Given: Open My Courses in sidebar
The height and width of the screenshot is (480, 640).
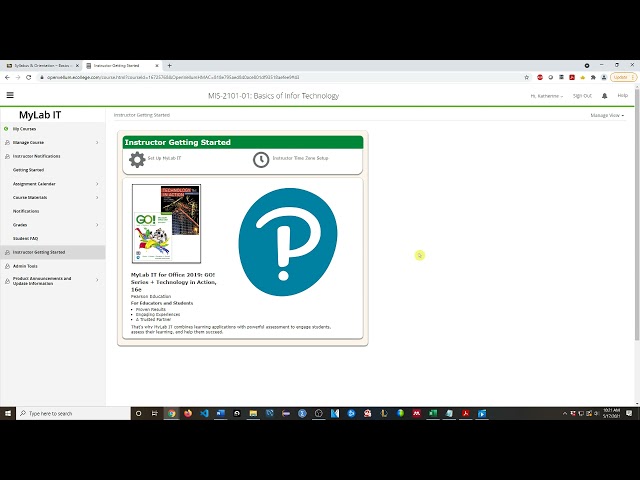Looking at the screenshot, I should pyautogui.click(x=24, y=129).
